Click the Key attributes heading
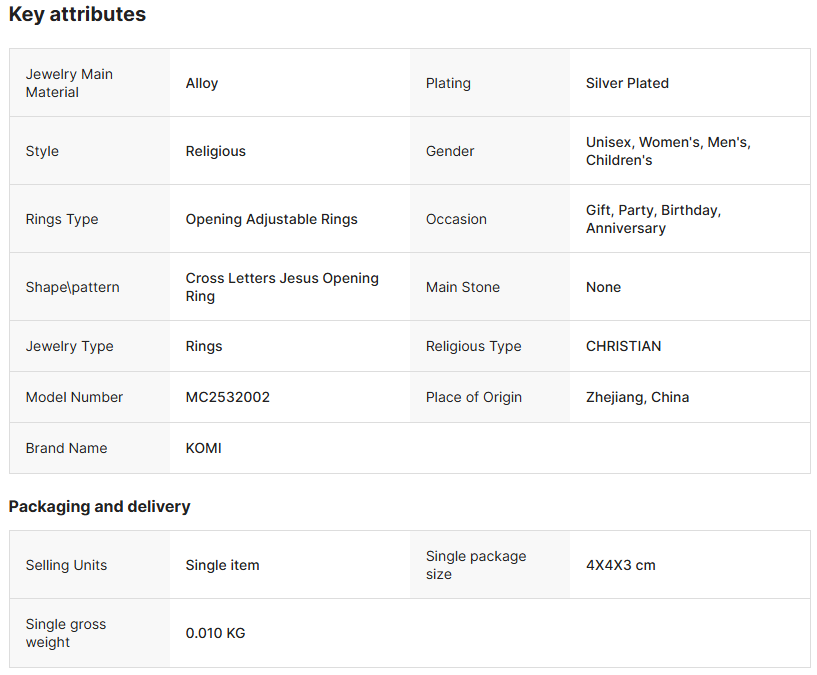817x675 pixels. point(77,15)
